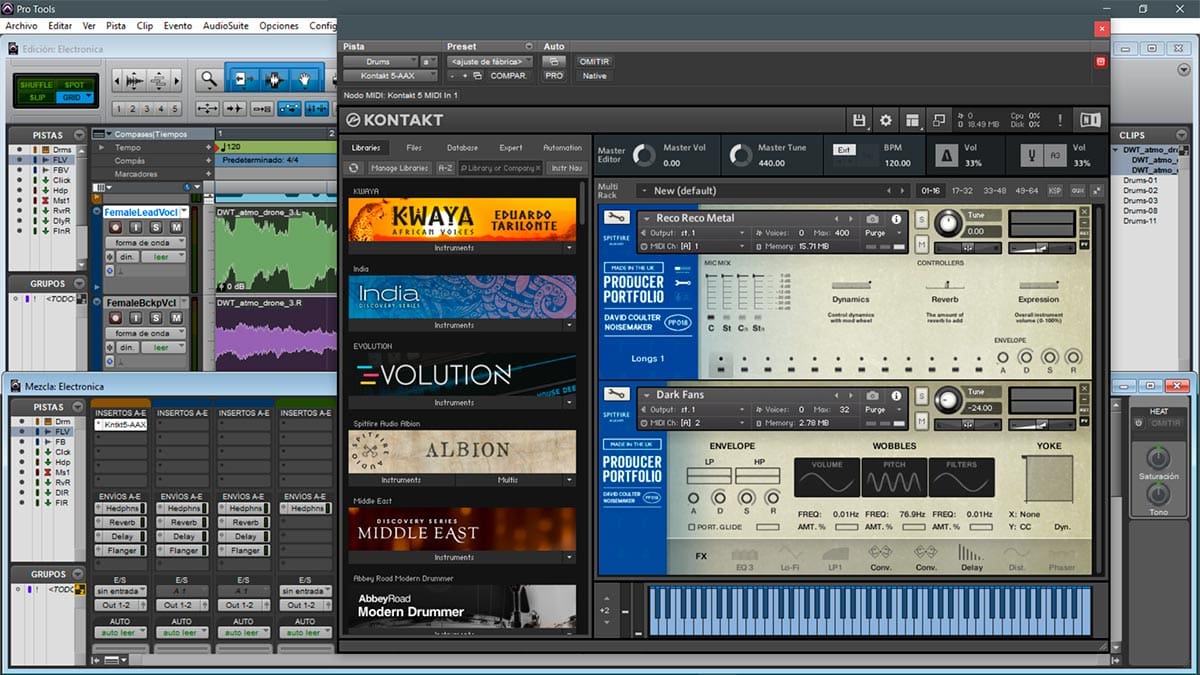Click the YOKE XY pad
Screen dimensions: 1200x675
coord(1048,478)
